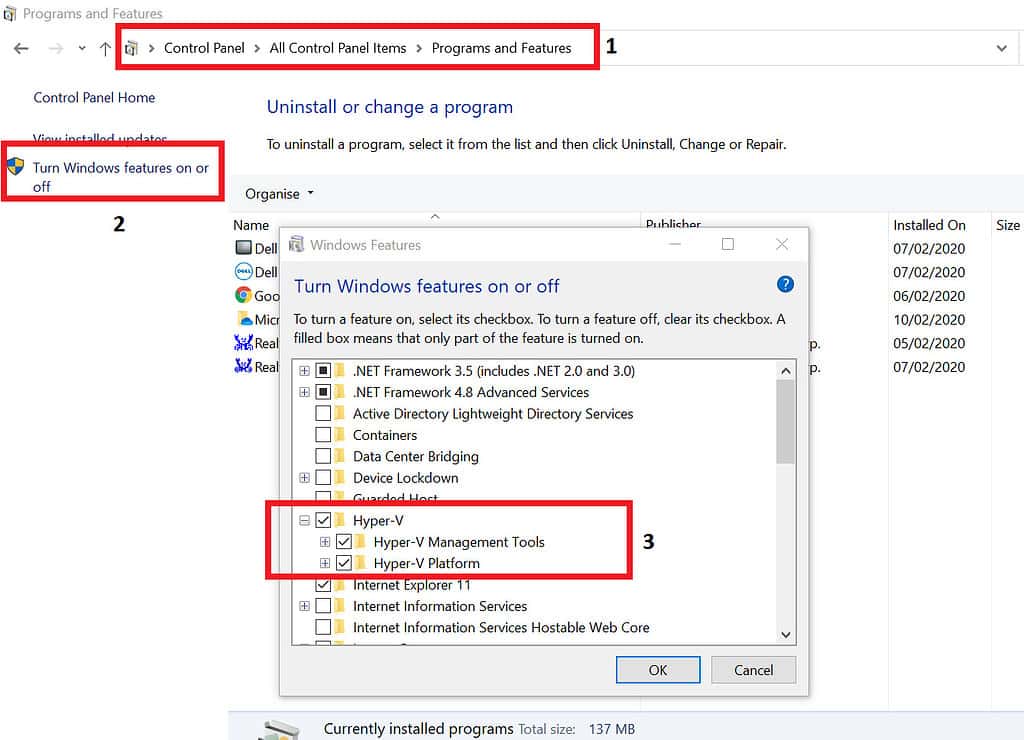1024x740 pixels.
Task: Maximize the Windows Features dialog
Action: click(728, 244)
